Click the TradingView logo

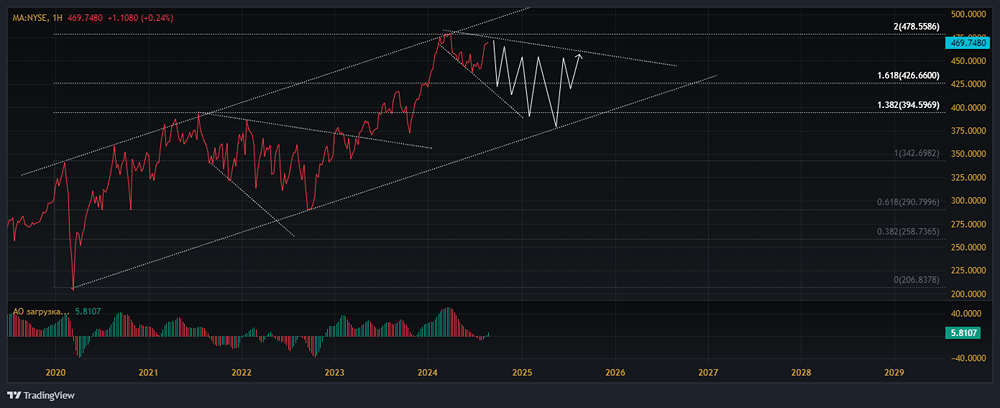[x=41, y=395]
